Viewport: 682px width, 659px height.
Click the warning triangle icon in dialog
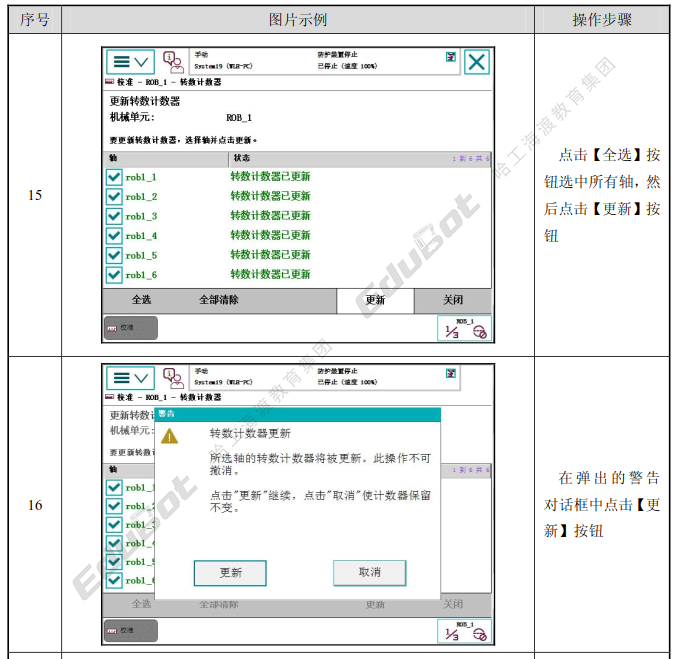coord(169,436)
